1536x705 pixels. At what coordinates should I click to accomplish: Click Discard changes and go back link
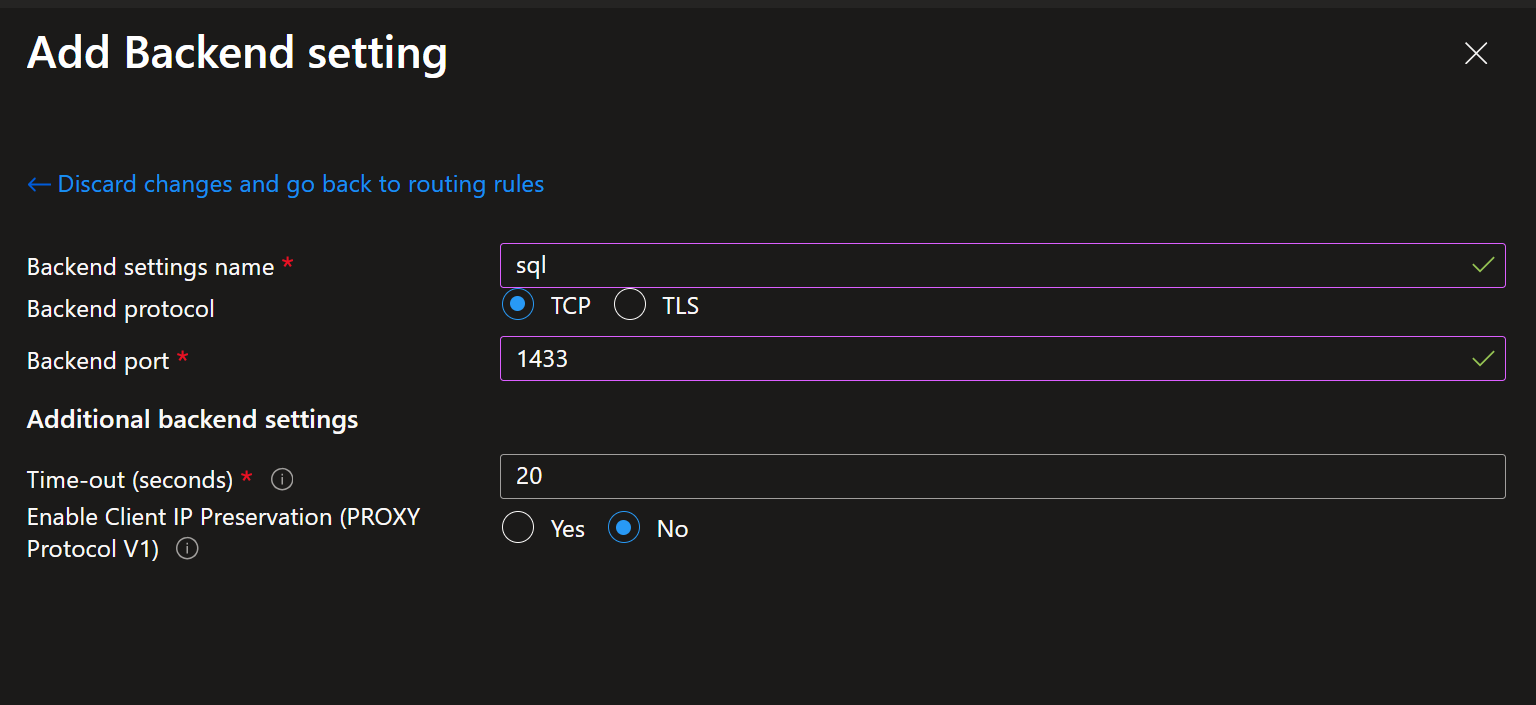click(x=300, y=184)
